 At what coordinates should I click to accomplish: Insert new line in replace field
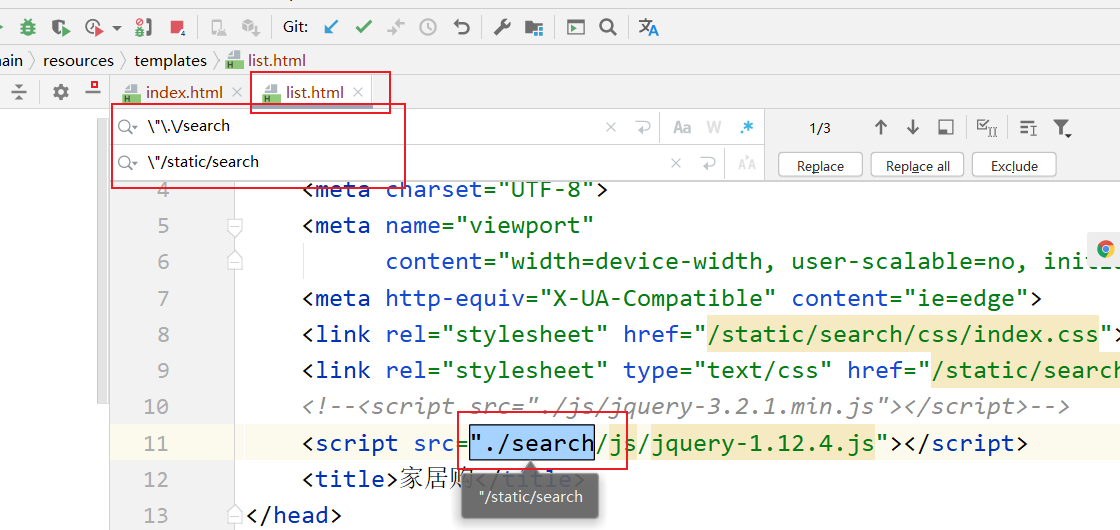708,163
